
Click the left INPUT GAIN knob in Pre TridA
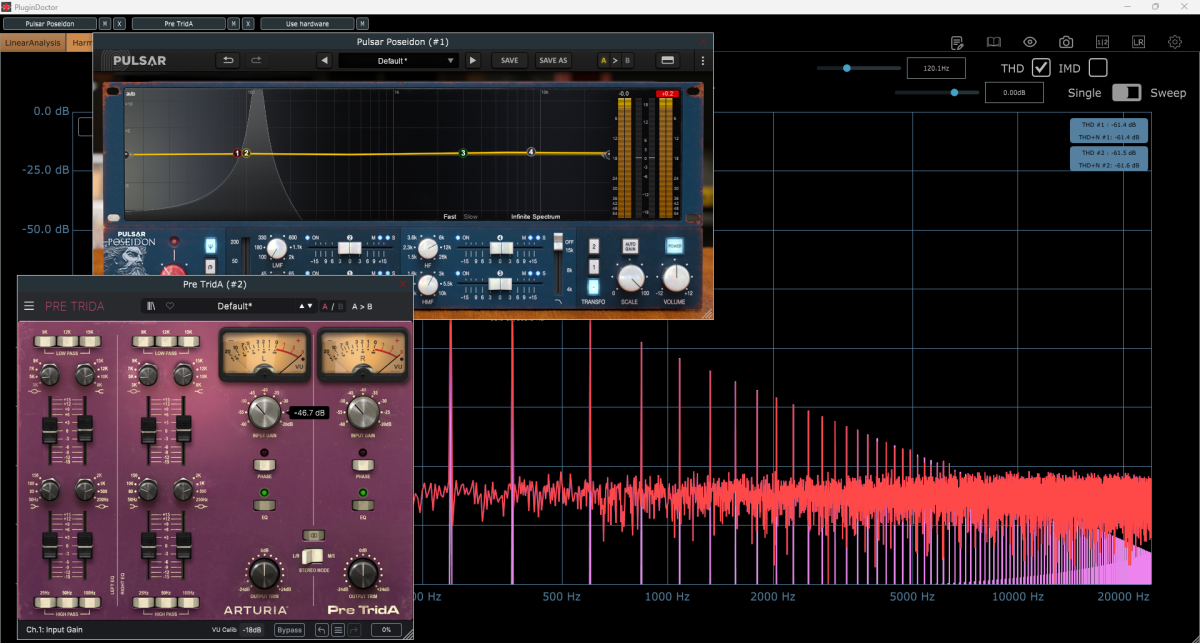click(x=264, y=411)
